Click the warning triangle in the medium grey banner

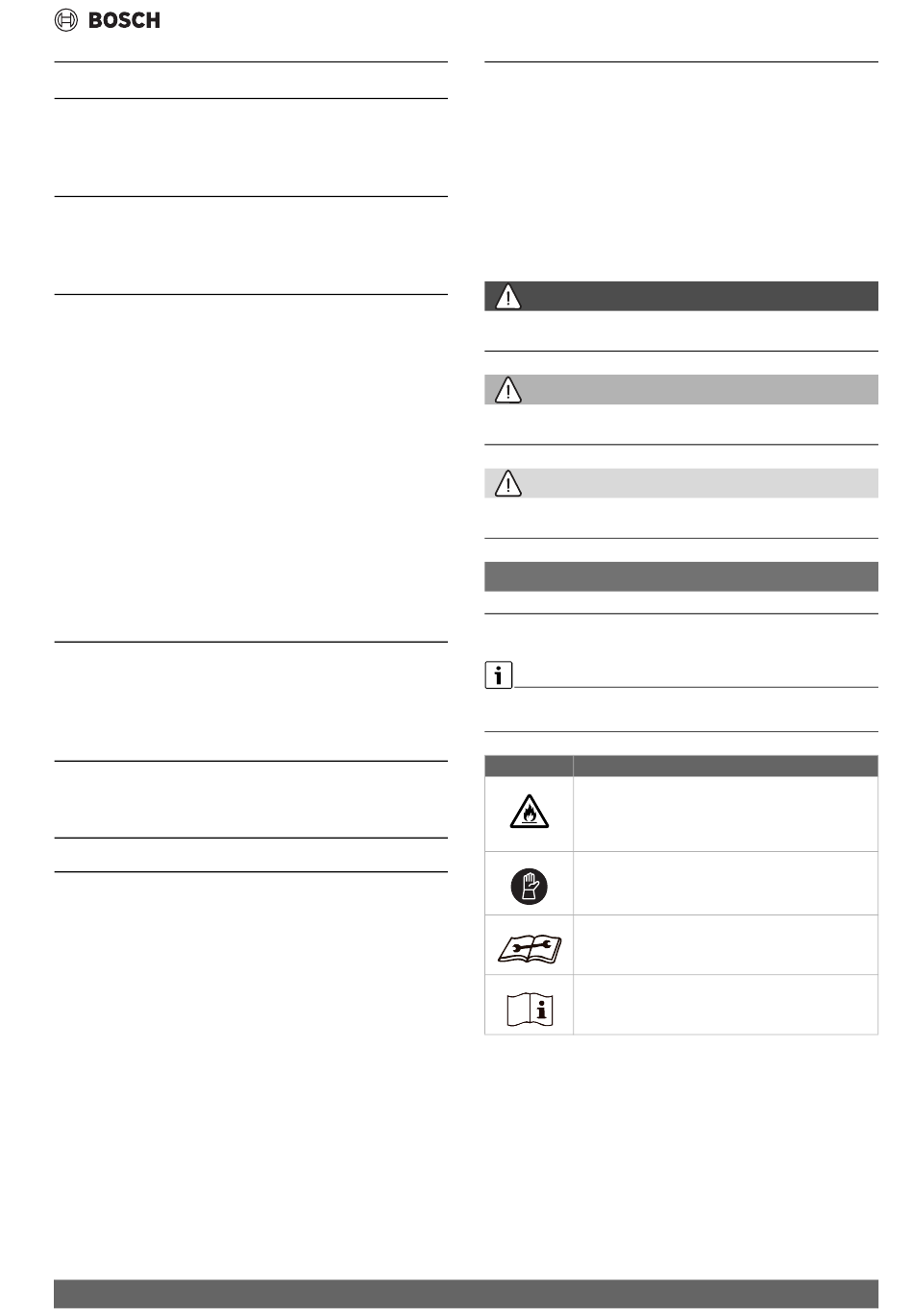click(x=507, y=390)
